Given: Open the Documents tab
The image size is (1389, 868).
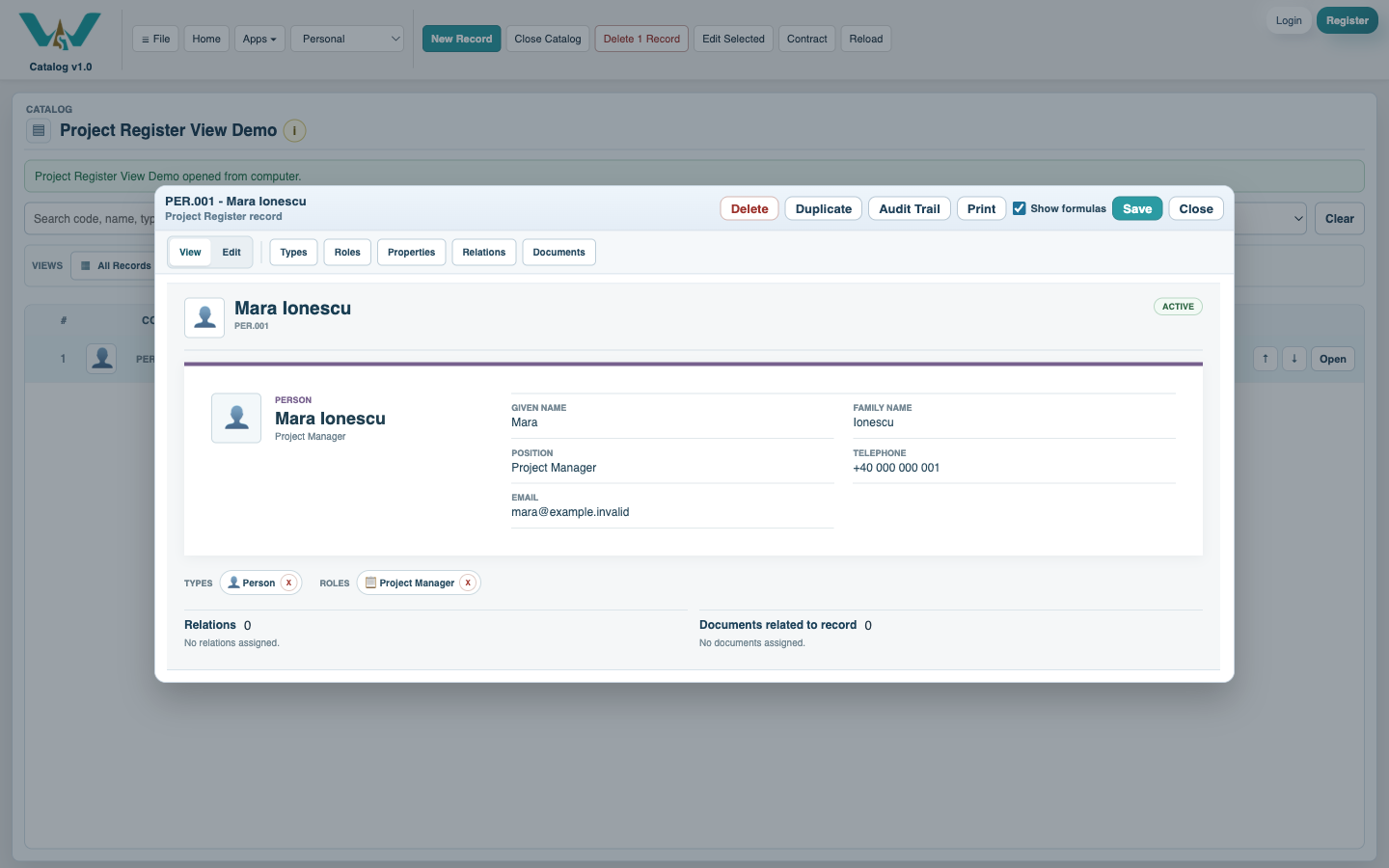Looking at the screenshot, I should coord(559,253).
